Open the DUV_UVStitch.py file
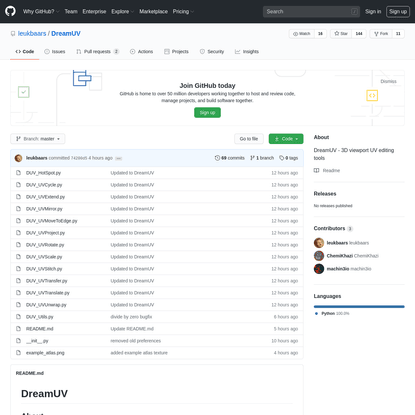 click(44, 269)
